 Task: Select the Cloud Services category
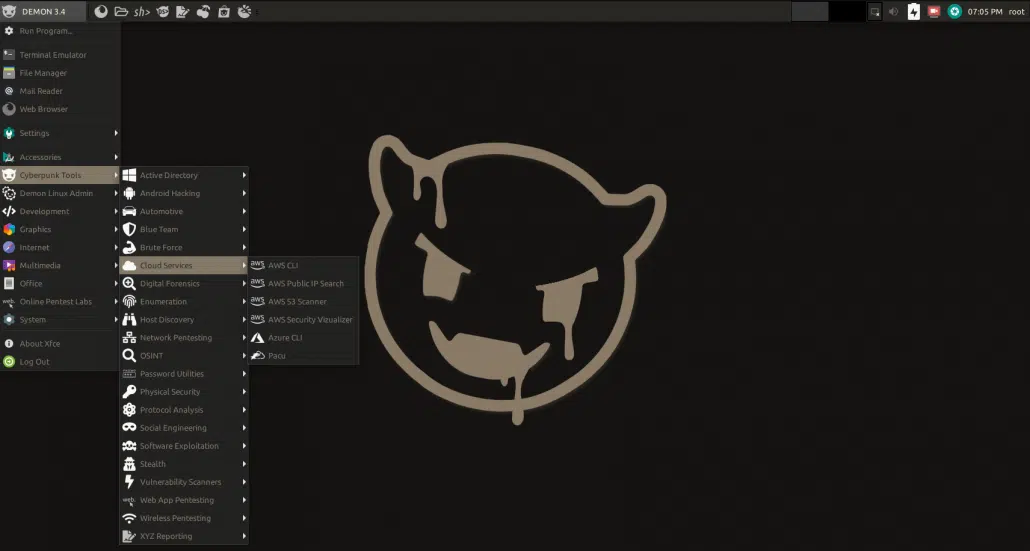pos(184,265)
